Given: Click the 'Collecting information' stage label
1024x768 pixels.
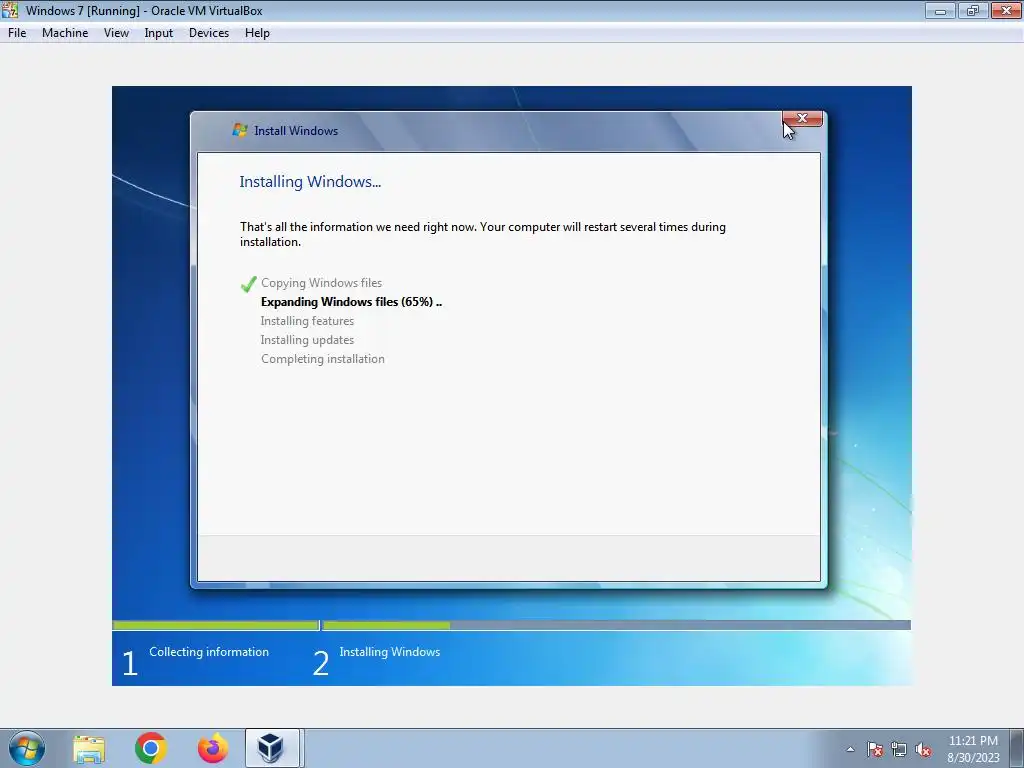Looking at the screenshot, I should pos(209,652).
